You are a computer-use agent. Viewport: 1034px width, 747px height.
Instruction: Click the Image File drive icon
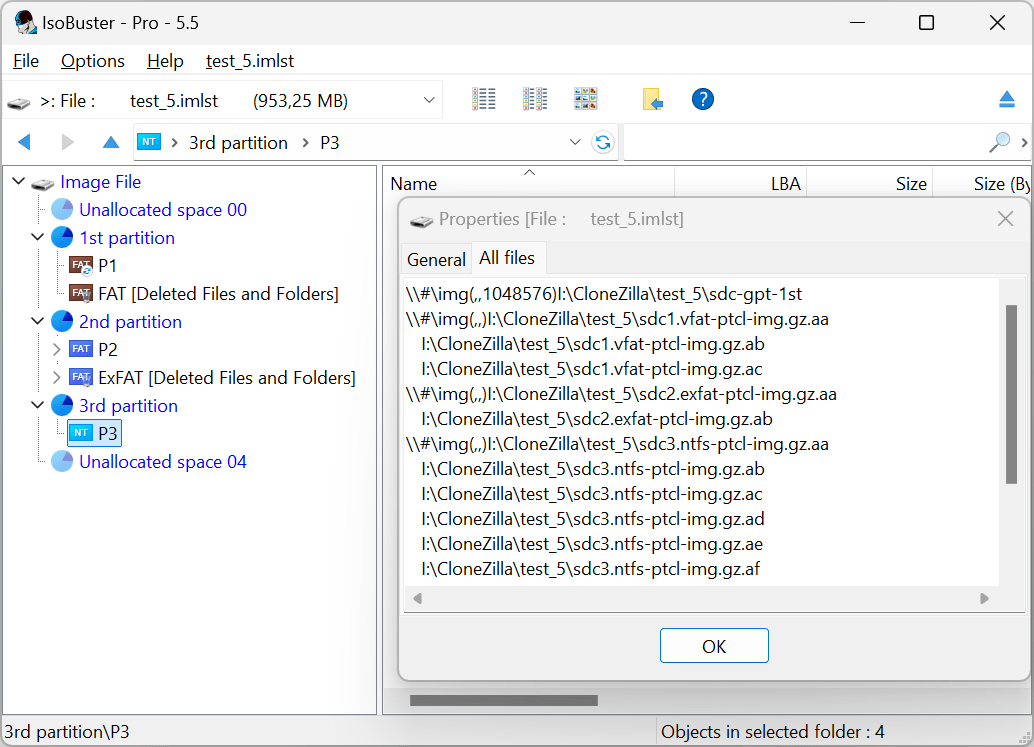43,183
